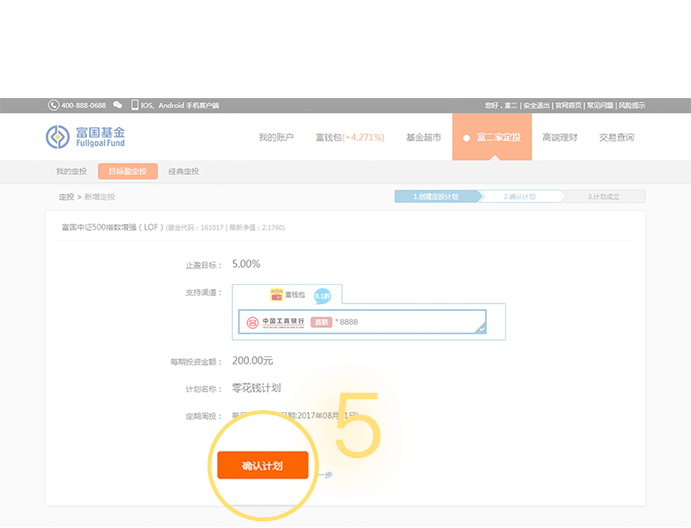Click 定投 breadcrumb link

point(67,197)
